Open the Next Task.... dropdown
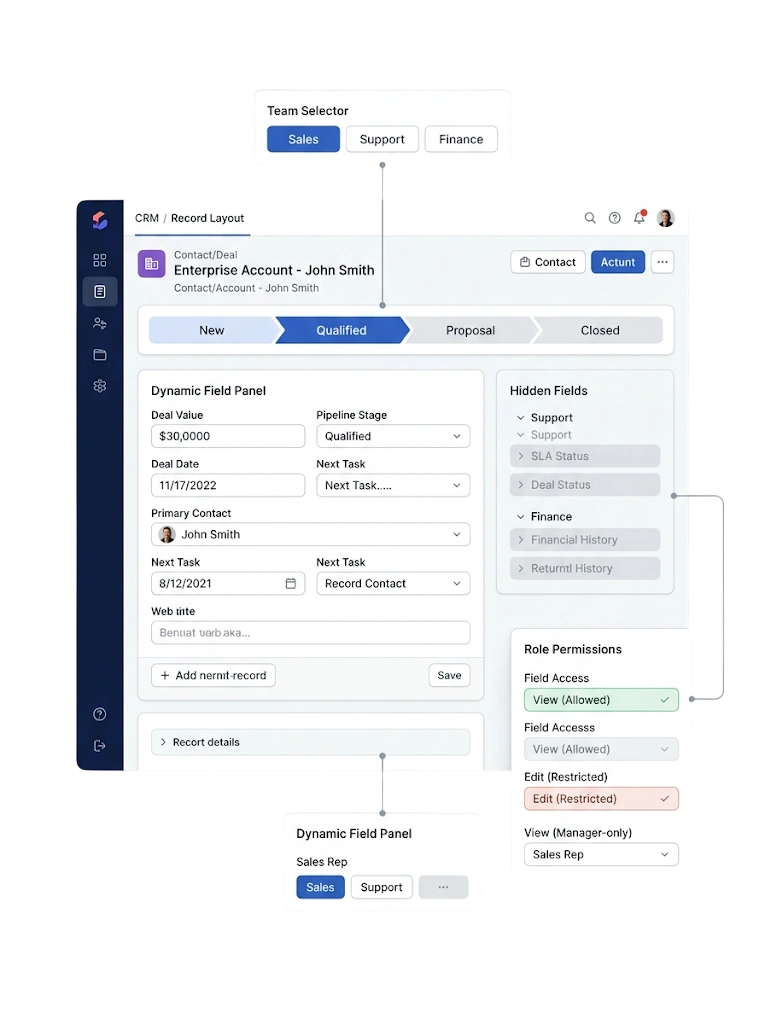 coord(393,485)
